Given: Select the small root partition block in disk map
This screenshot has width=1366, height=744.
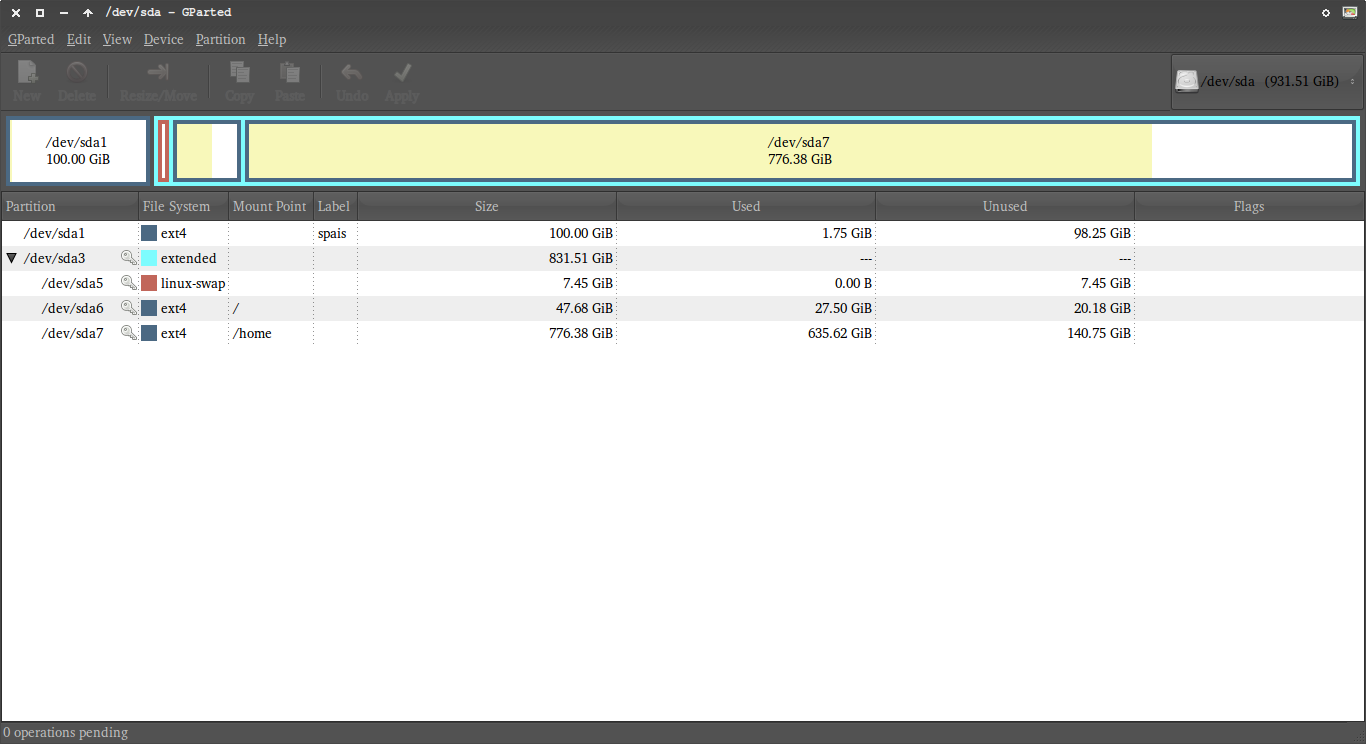Looking at the screenshot, I should 207,151.
